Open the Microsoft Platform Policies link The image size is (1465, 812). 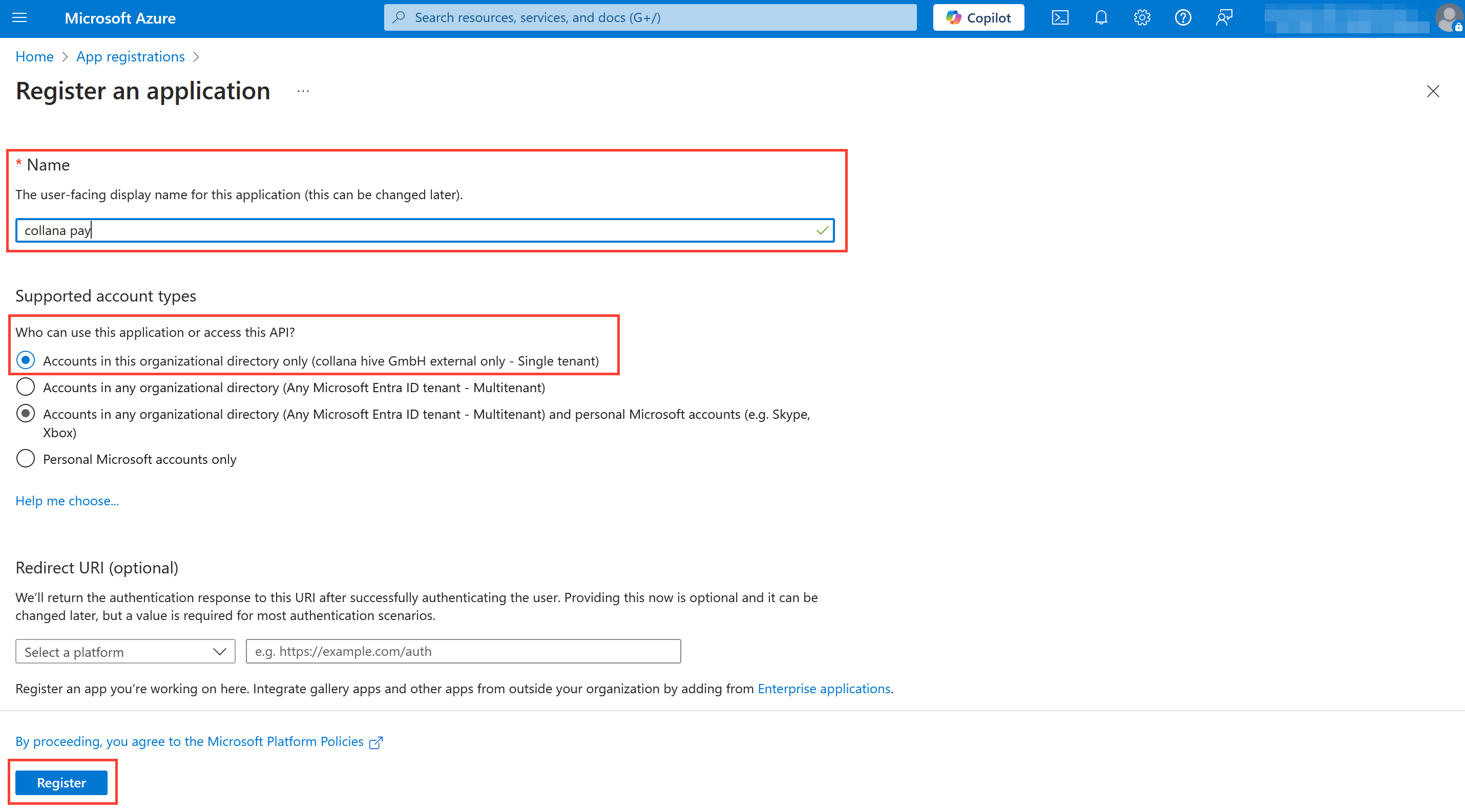click(x=199, y=741)
